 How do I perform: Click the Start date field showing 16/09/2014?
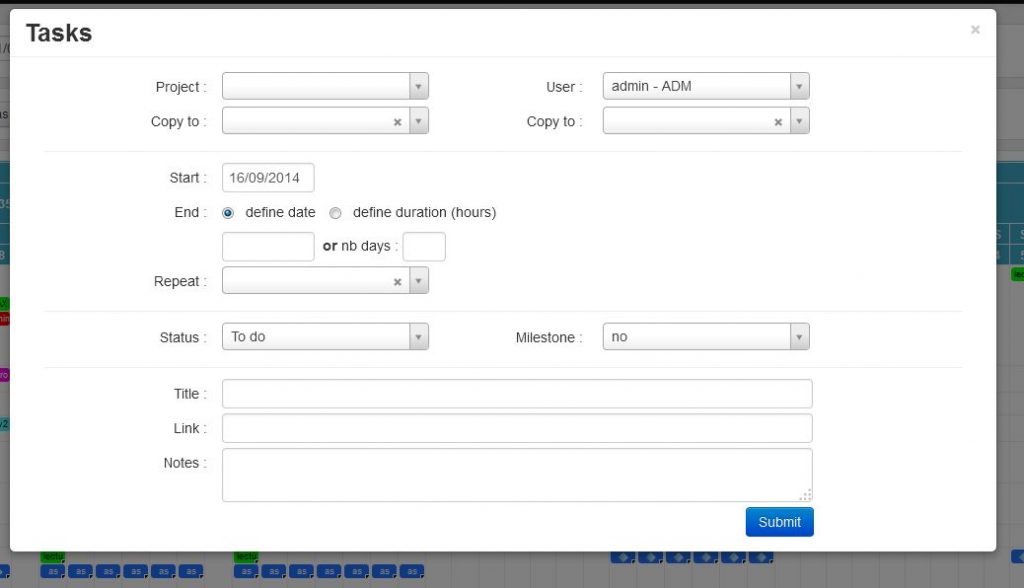[266, 177]
